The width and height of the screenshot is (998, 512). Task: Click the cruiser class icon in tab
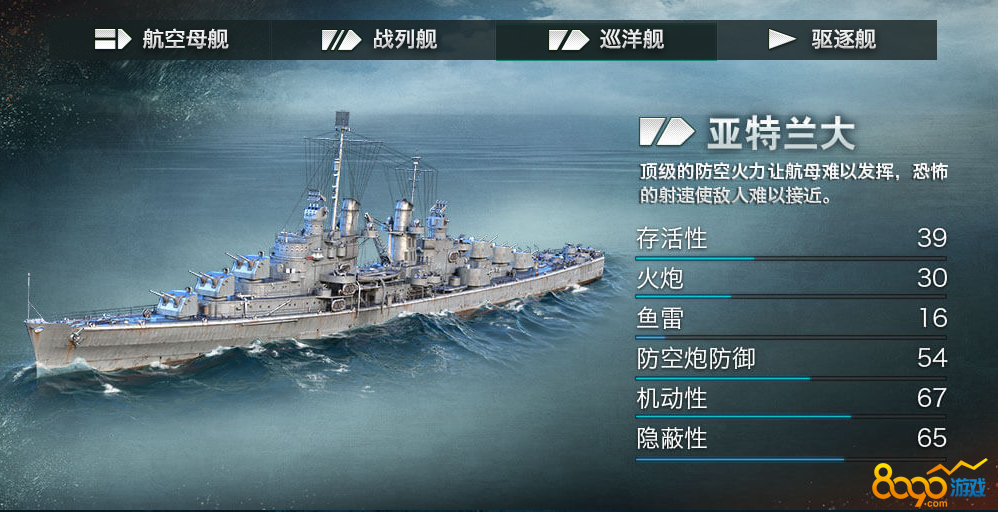pyautogui.click(x=568, y=39)
